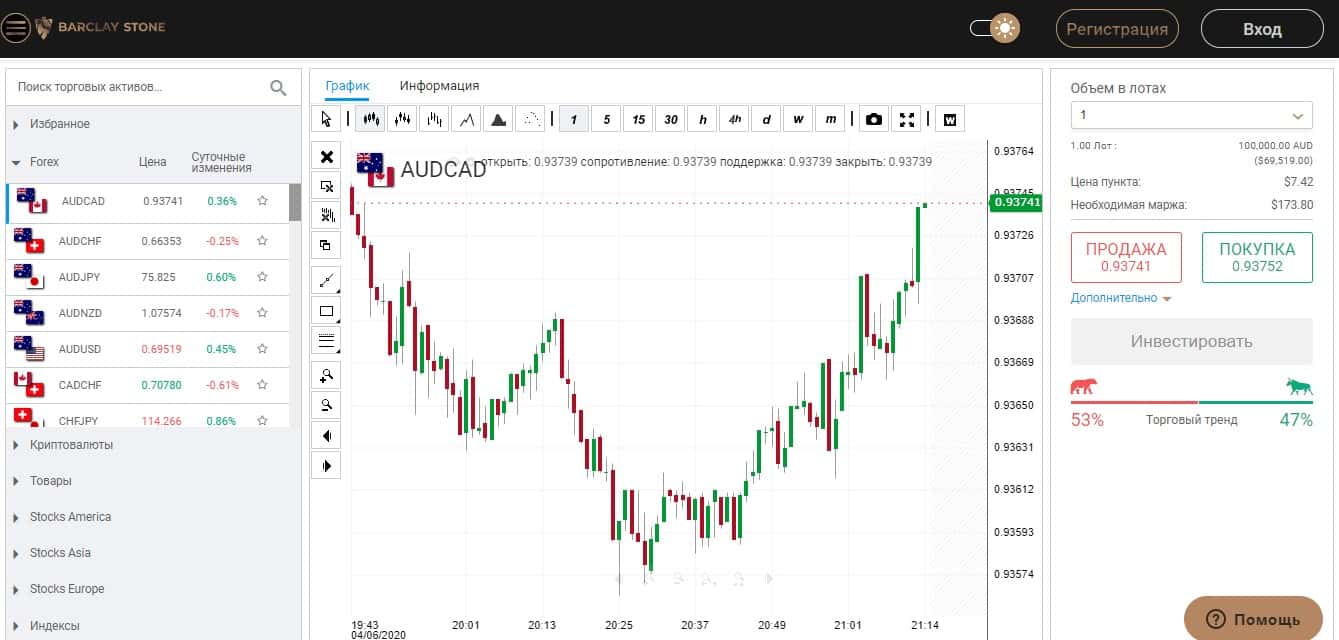Screen dimensions: 1339x640
Task: Click the ПРОДАЖА sell button
Action: (x=1126, y=257)
